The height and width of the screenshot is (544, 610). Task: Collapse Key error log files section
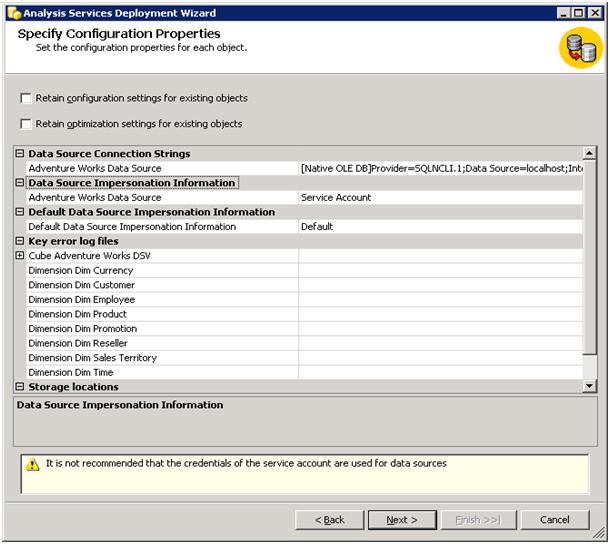point(19,241)
